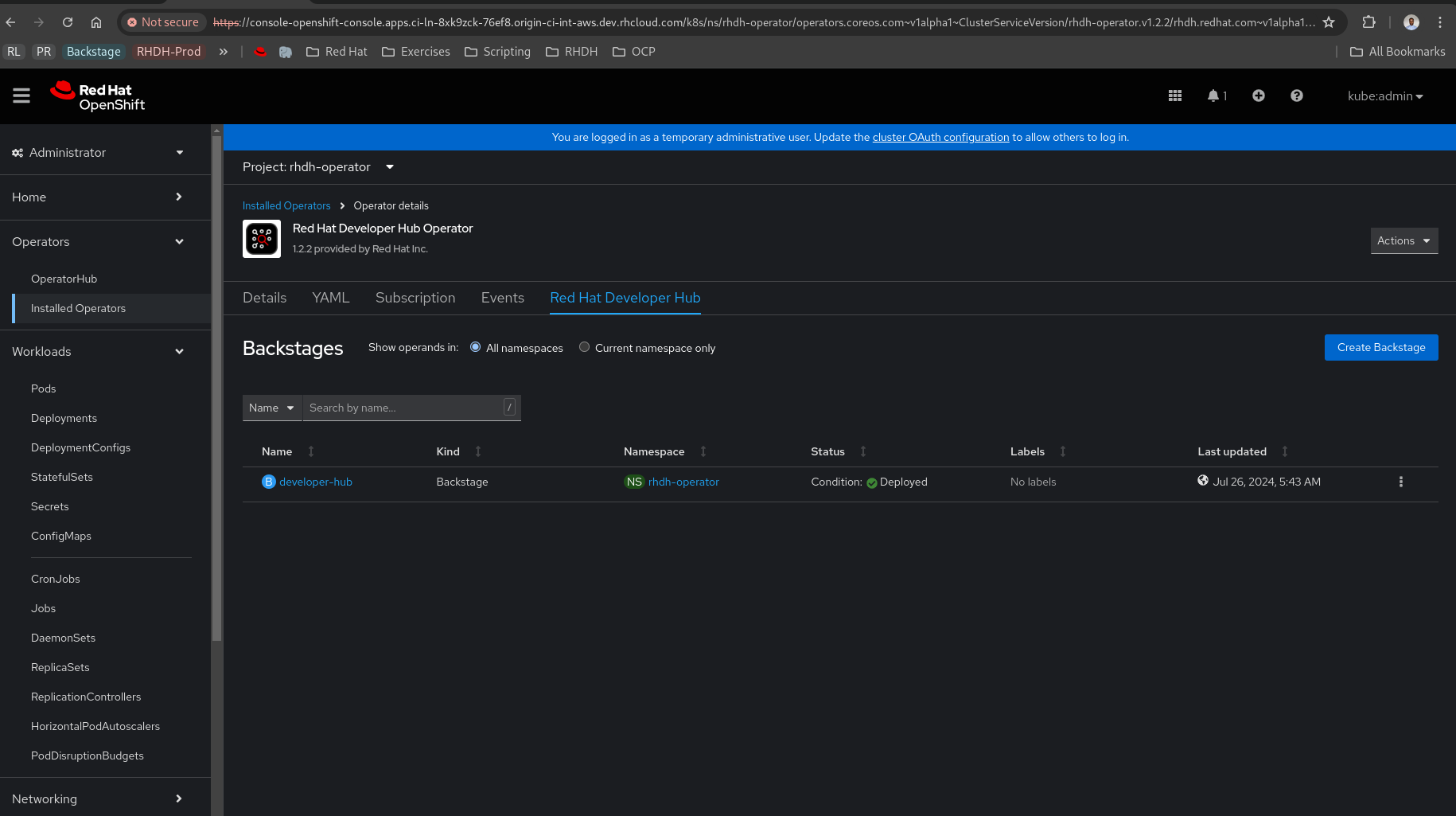
Task: Click the Search by name input field
Action: (x=412, y=408)
